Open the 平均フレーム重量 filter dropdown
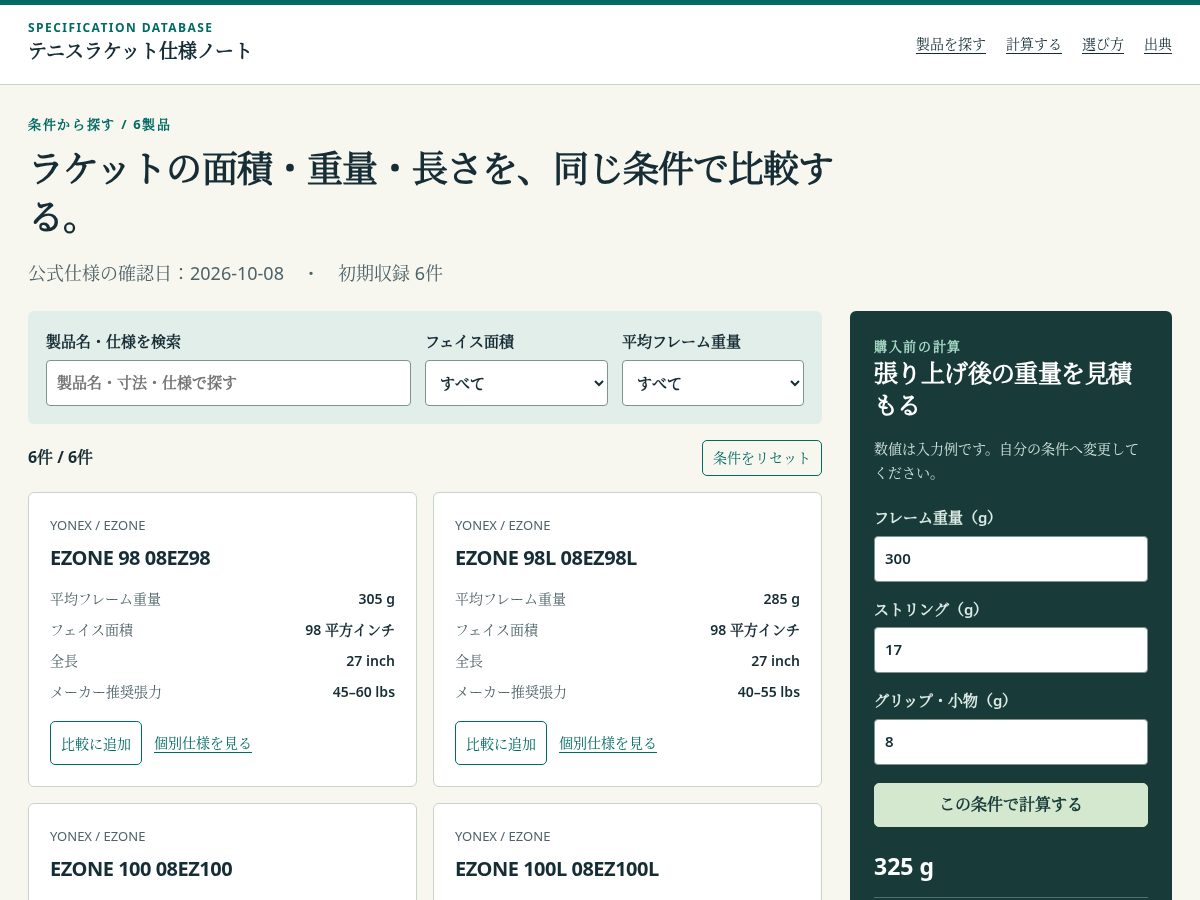Viewport: 1200px width, 900px height. pyautogui.click(x=713, y=383)
